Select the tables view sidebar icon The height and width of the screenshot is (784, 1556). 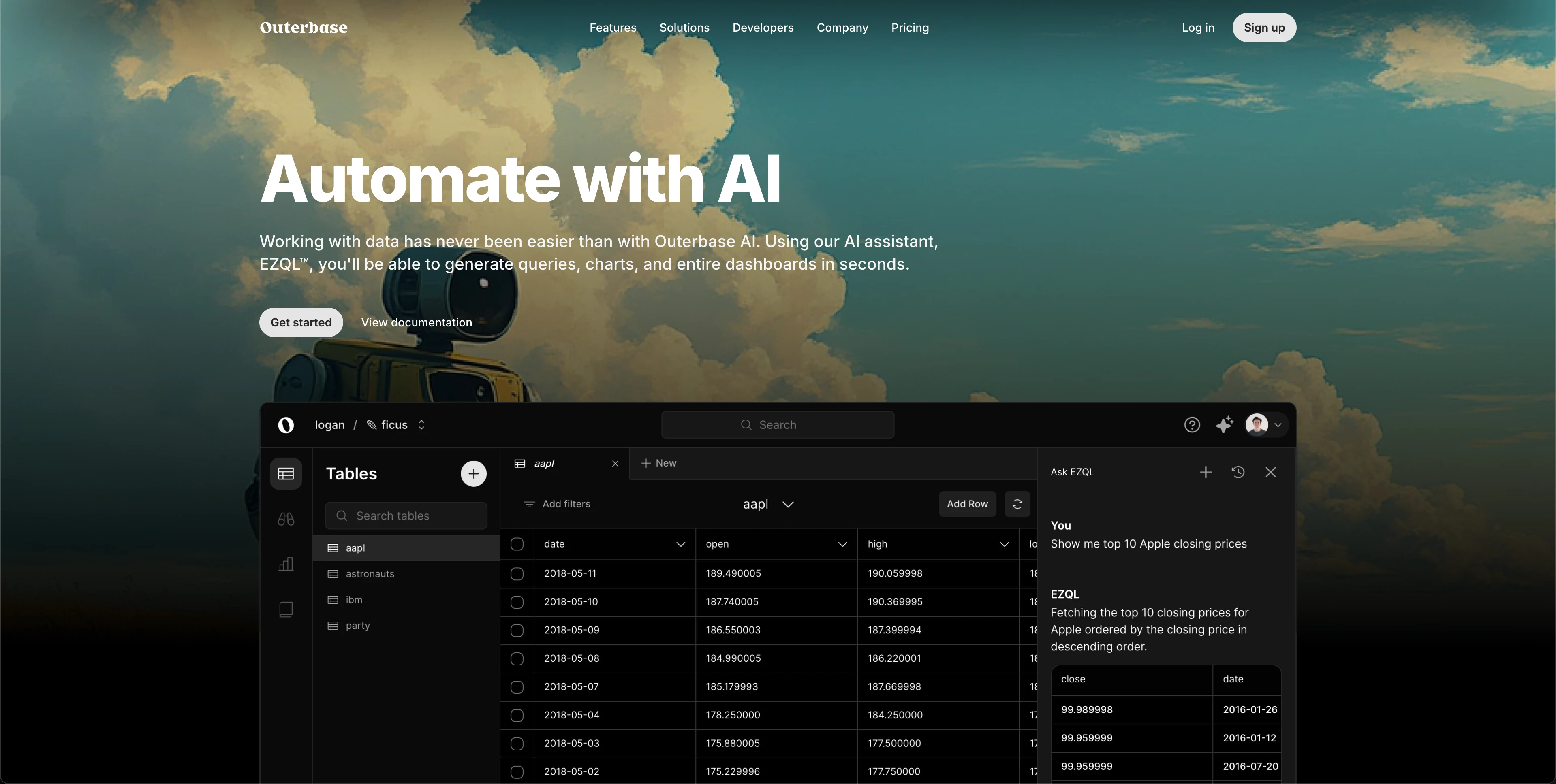coord(286,474)
